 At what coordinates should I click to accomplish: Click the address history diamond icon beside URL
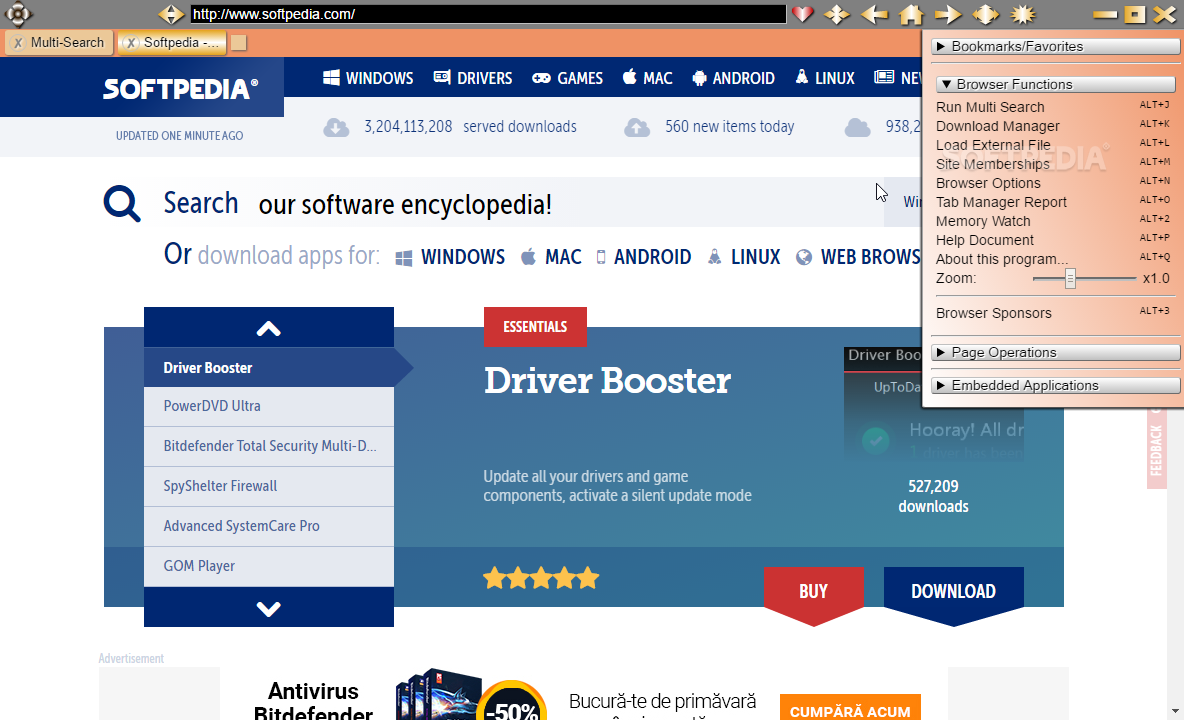click(171, 14)
